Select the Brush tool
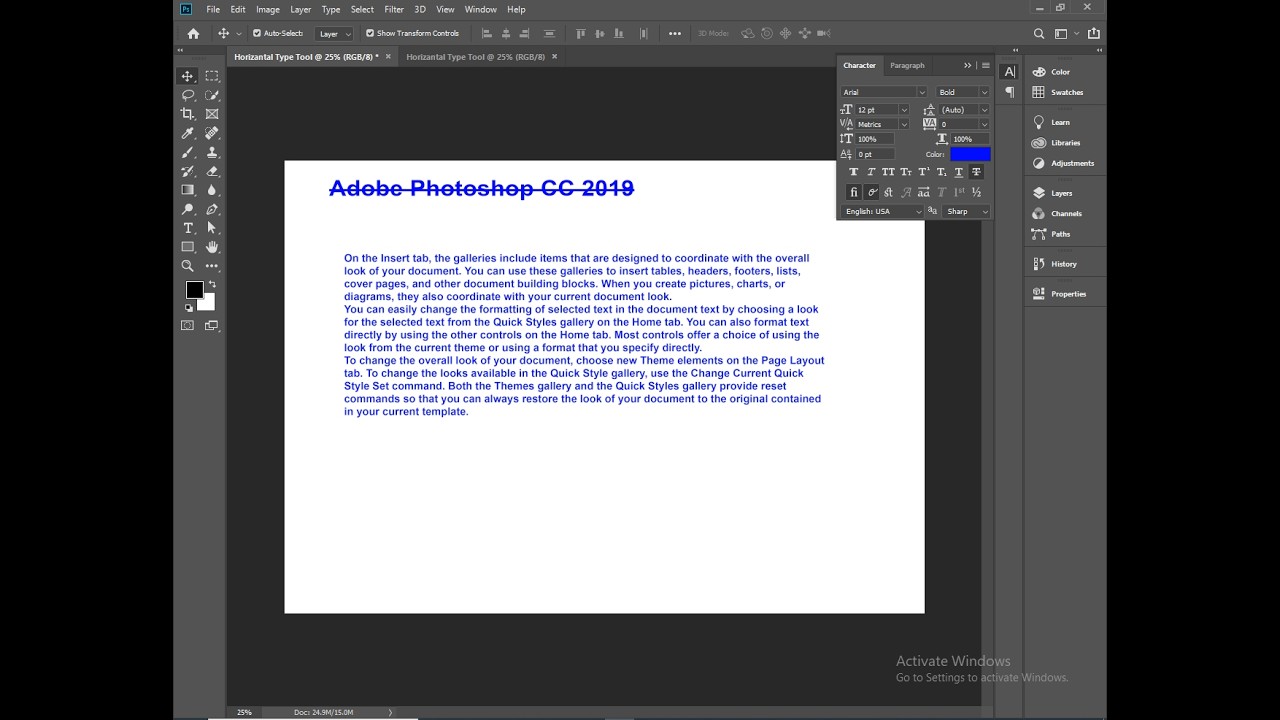Screen dimensions: 1280x720 [187, 152]
